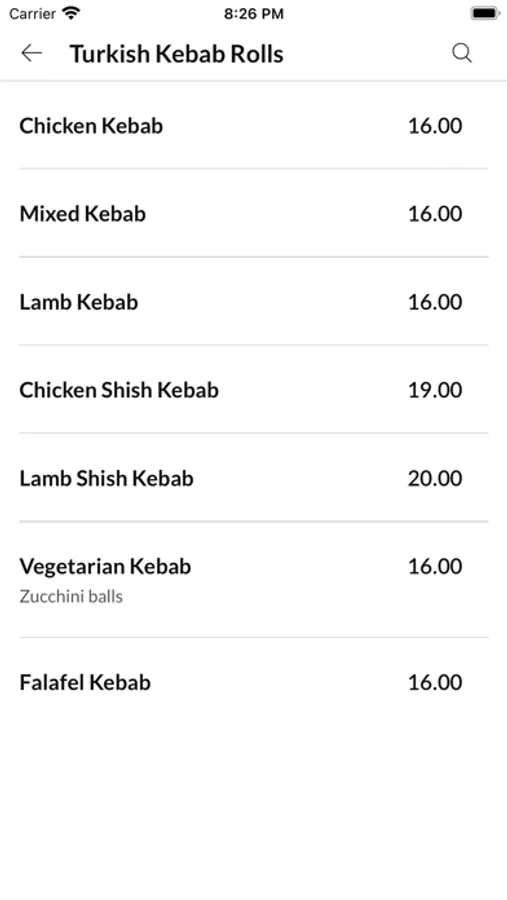The image size is (507, 900).
Task: Tap the Wi-Fi status icon
Action: point(72,13)
